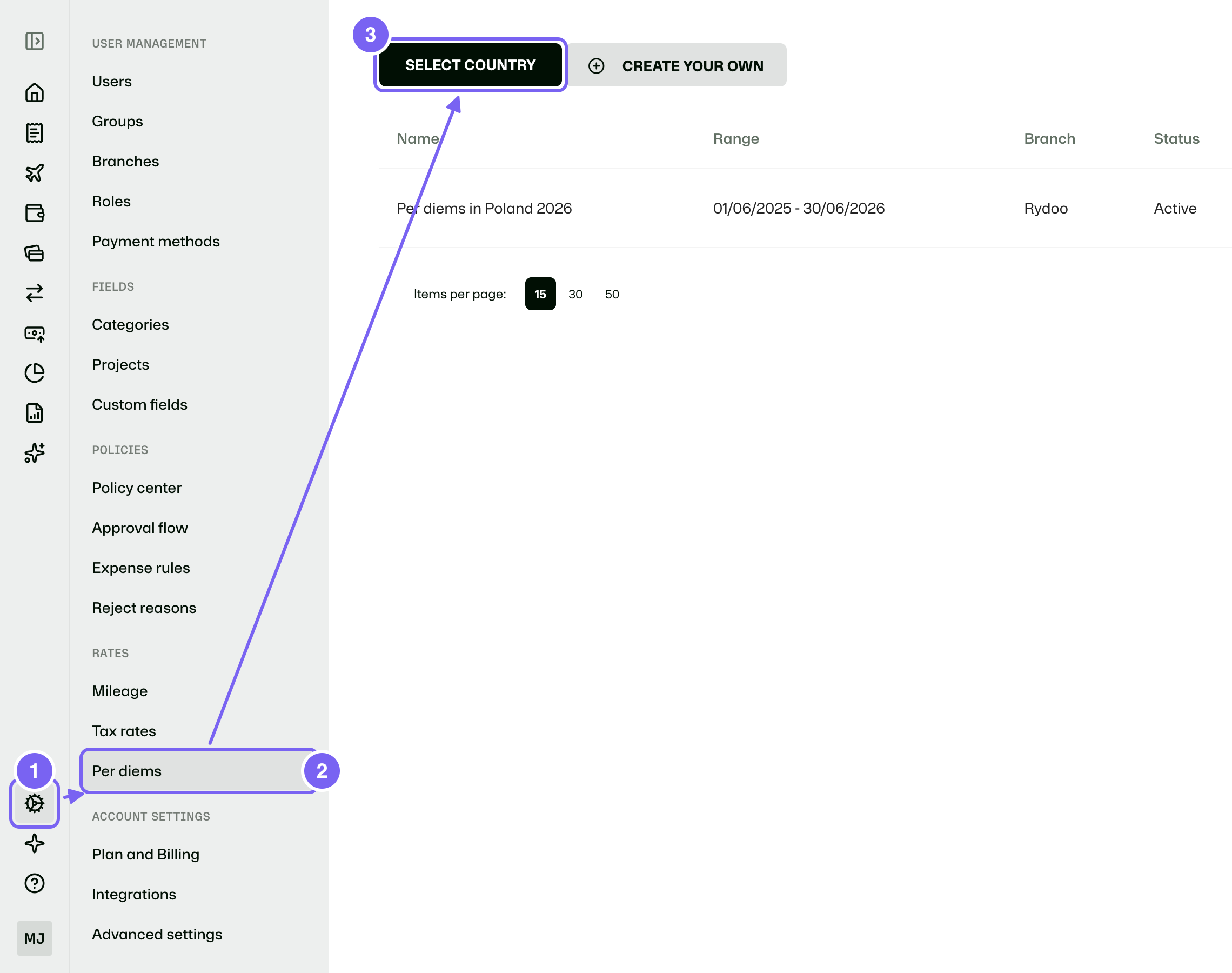Open Roles settings page
The width and height of the screenshot is (1232, 973).
[x=111, y=201]
